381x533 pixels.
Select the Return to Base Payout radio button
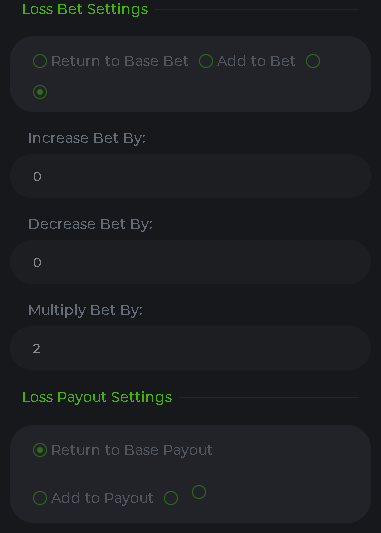pyautogui.click(x=40, y=450)
